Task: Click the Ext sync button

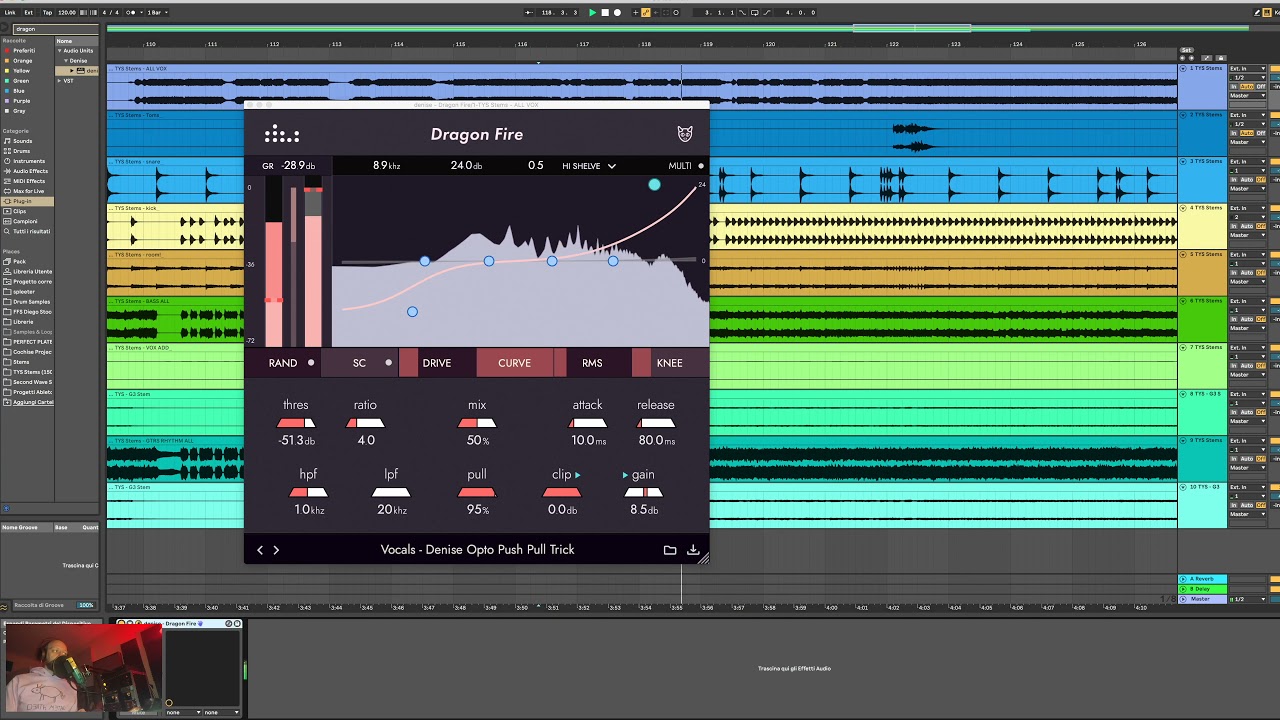Action: tap(28, 12)
